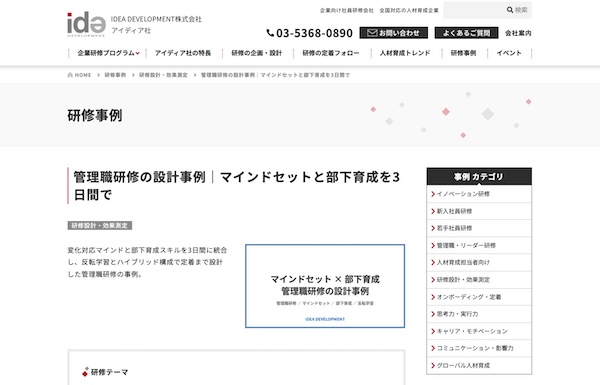Screen dimensions: 600x385
Task: Click the 管理職研修の設計事例 article title
Action: (x=236, y=186)
